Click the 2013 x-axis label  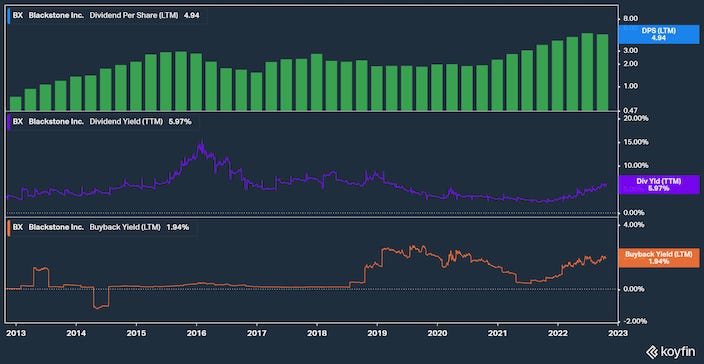pos(16,333)
